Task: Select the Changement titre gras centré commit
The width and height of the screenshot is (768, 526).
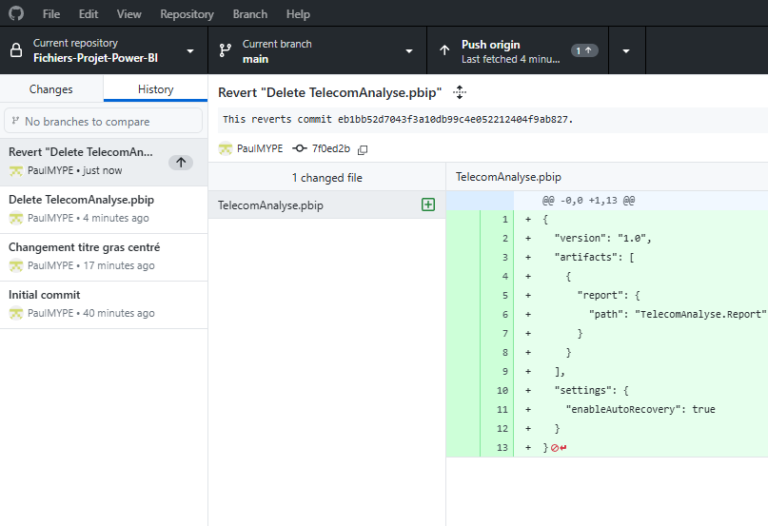Action: click(x=103, y=257)
